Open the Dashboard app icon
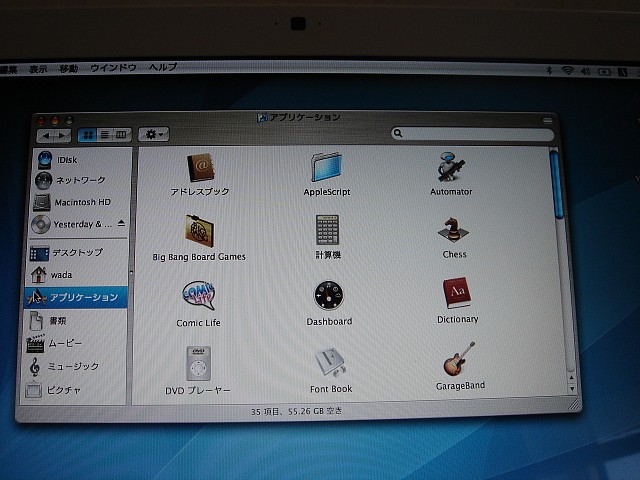640x480 pixels. [329, 297]
